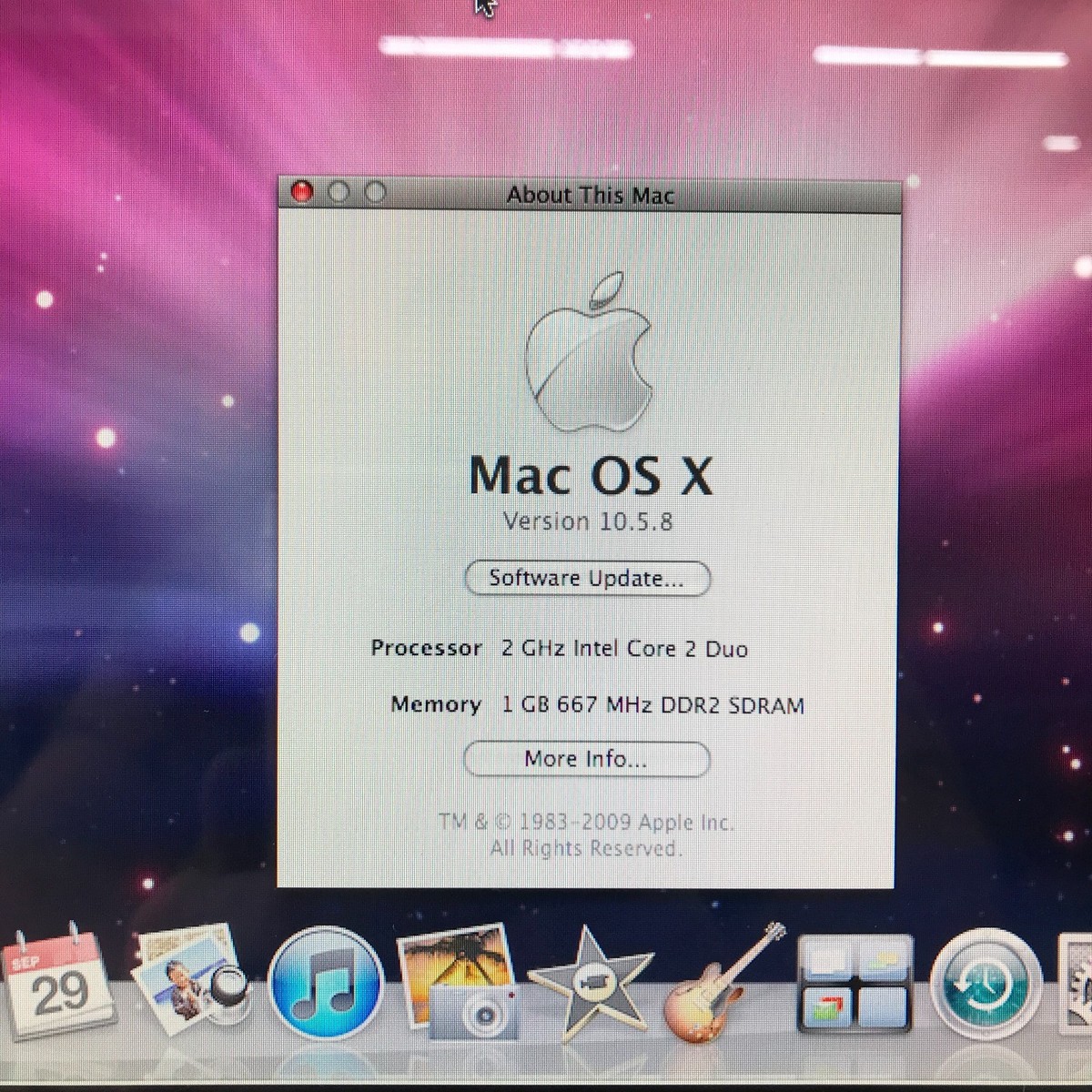Minimize the About This Mac window
1092x1092 pixels.
tap(340, 192)
